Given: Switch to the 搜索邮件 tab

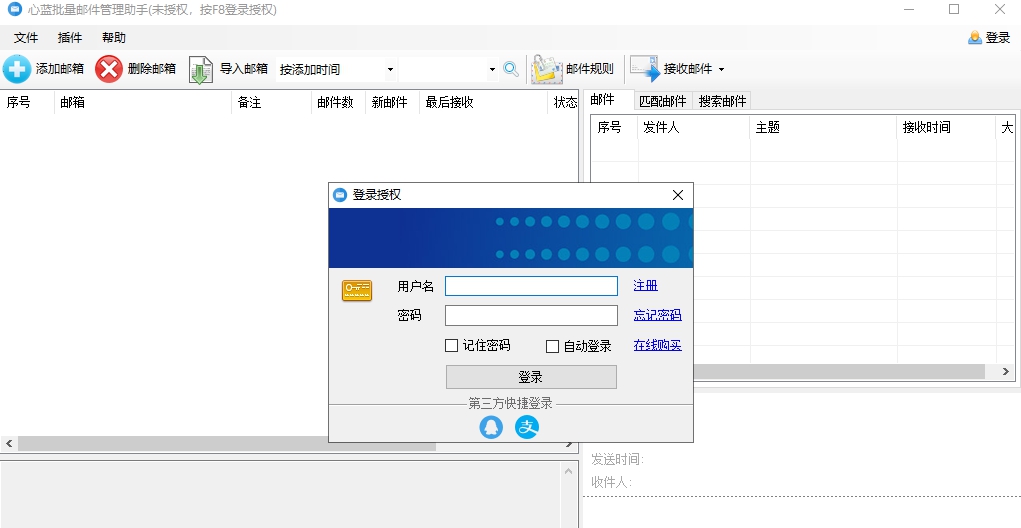Looking at the screenshot, I should (x=722, y=101).
